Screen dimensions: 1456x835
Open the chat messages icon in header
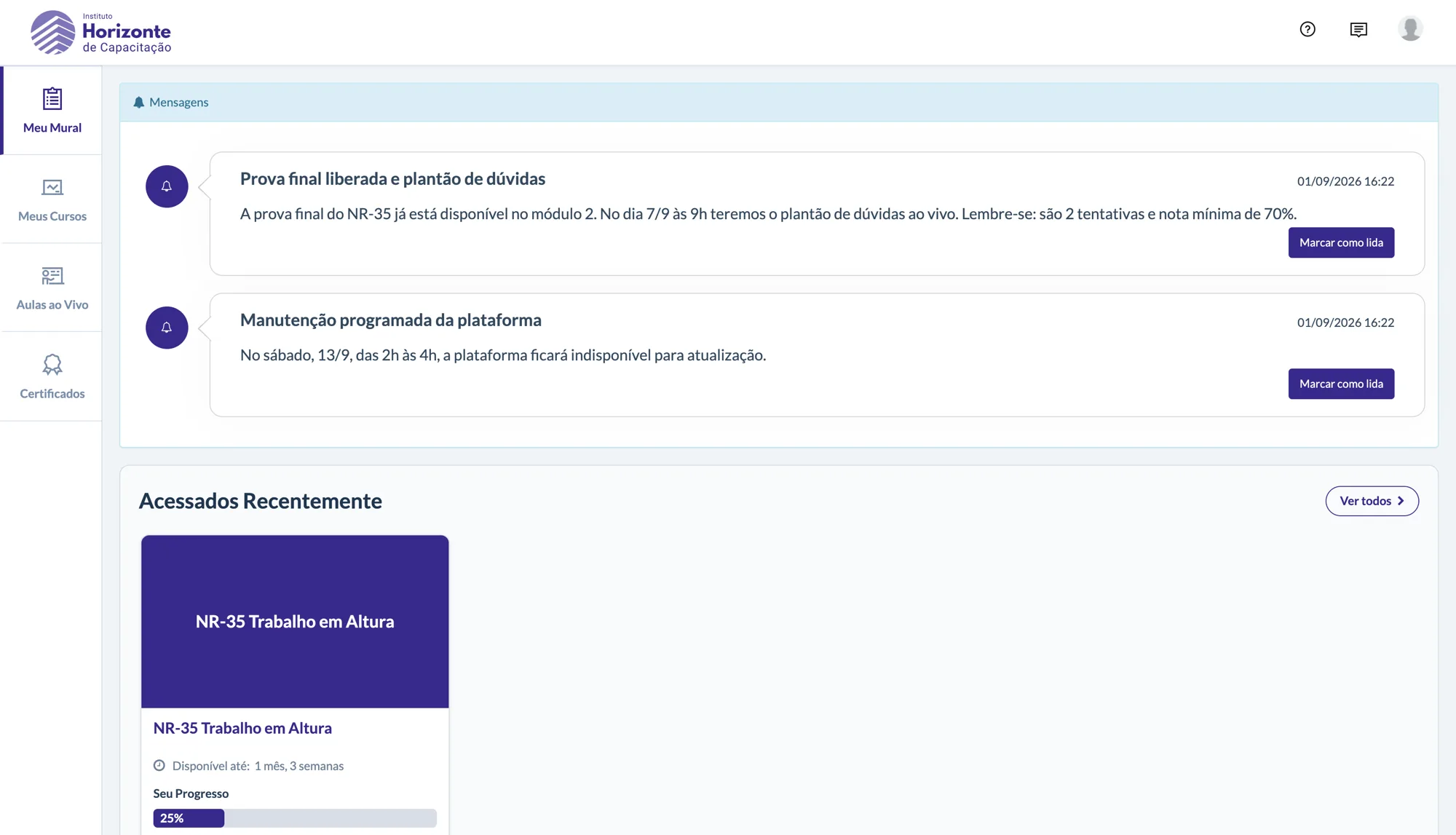point(1358,29)
